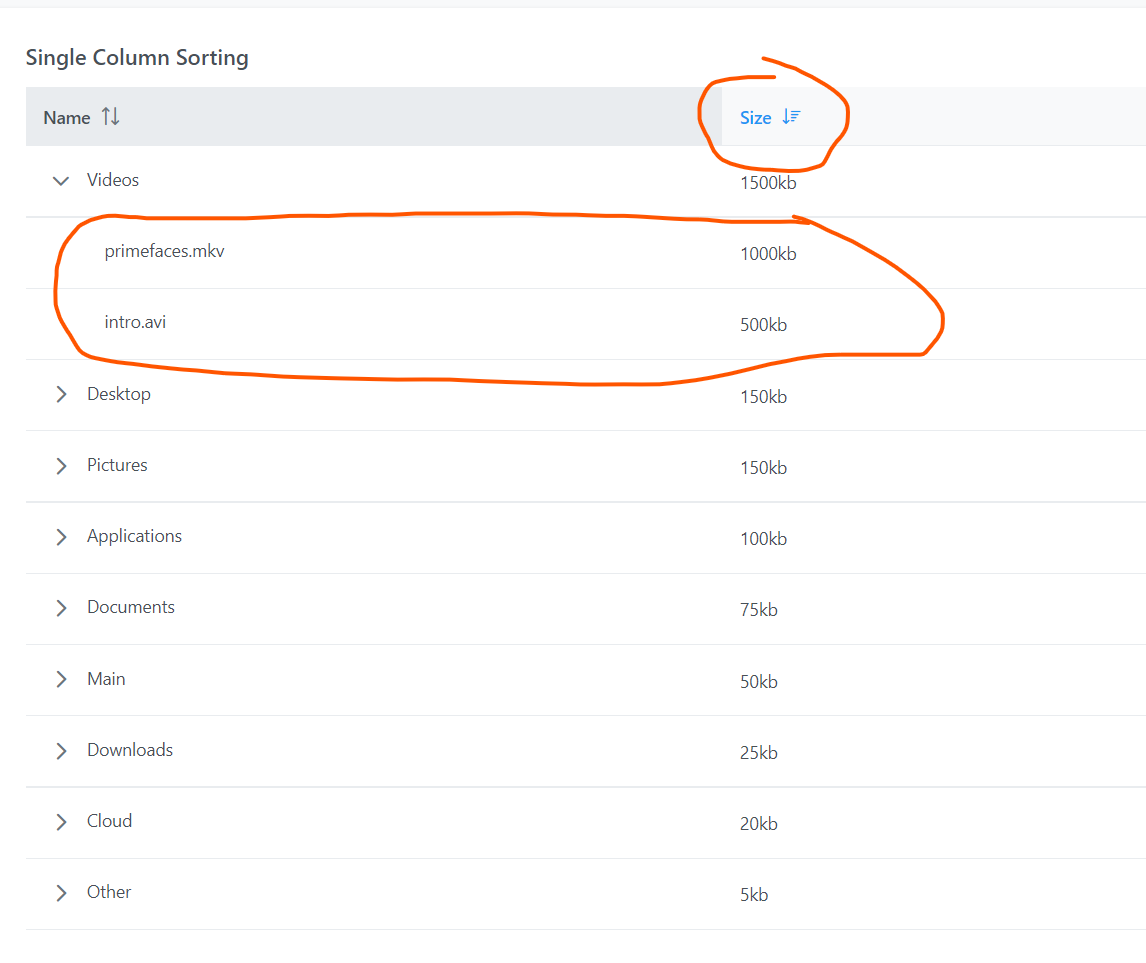Expand the Pictures folder
Viewport: 1146px width, 963px height.
61,466
